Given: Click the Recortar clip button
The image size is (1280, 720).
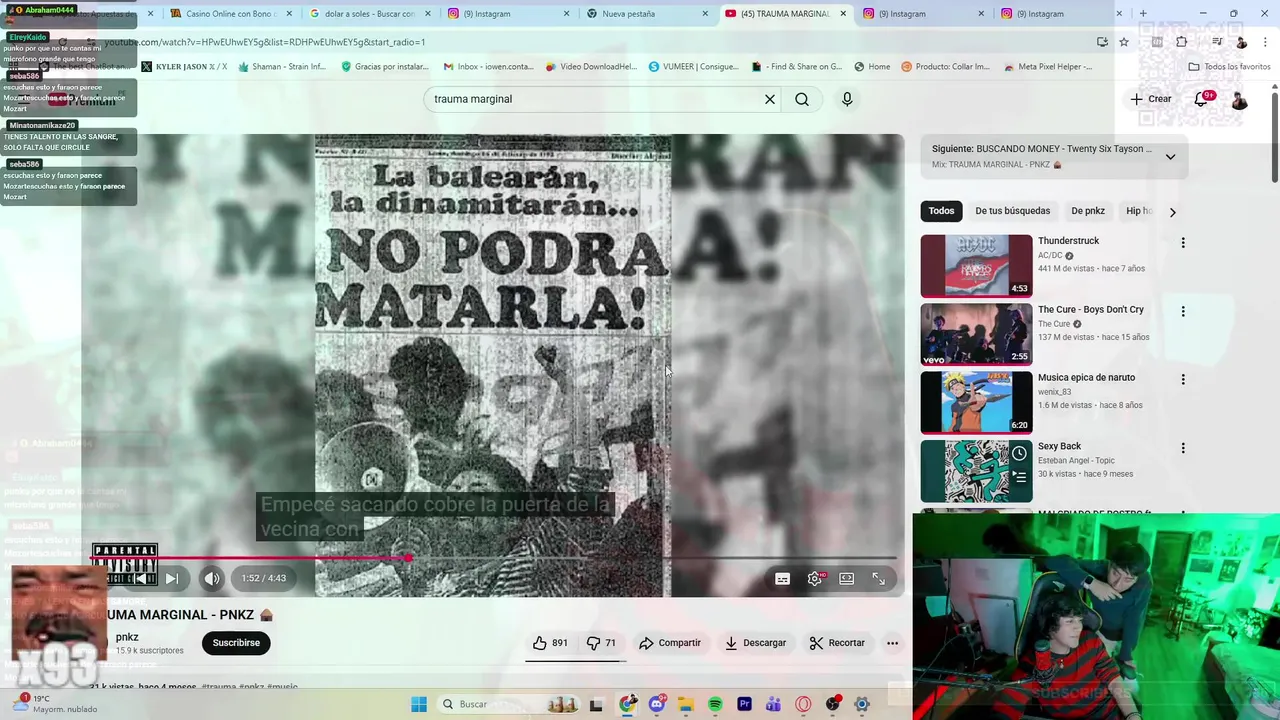Looking at the screenshot, I should pos(837,643).
